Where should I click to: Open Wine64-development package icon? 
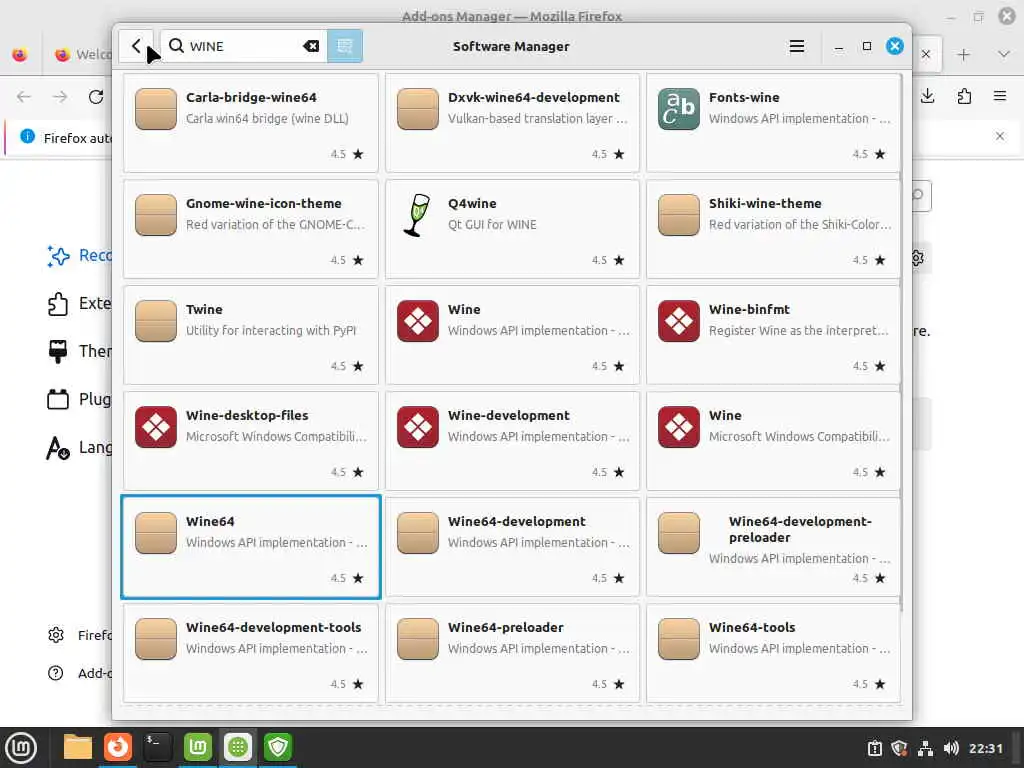coord(418,532)
